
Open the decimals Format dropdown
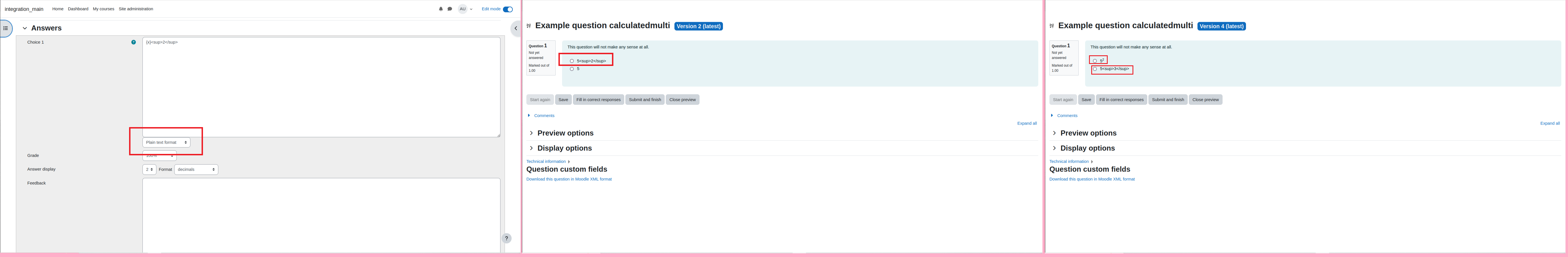pos(196,170)
